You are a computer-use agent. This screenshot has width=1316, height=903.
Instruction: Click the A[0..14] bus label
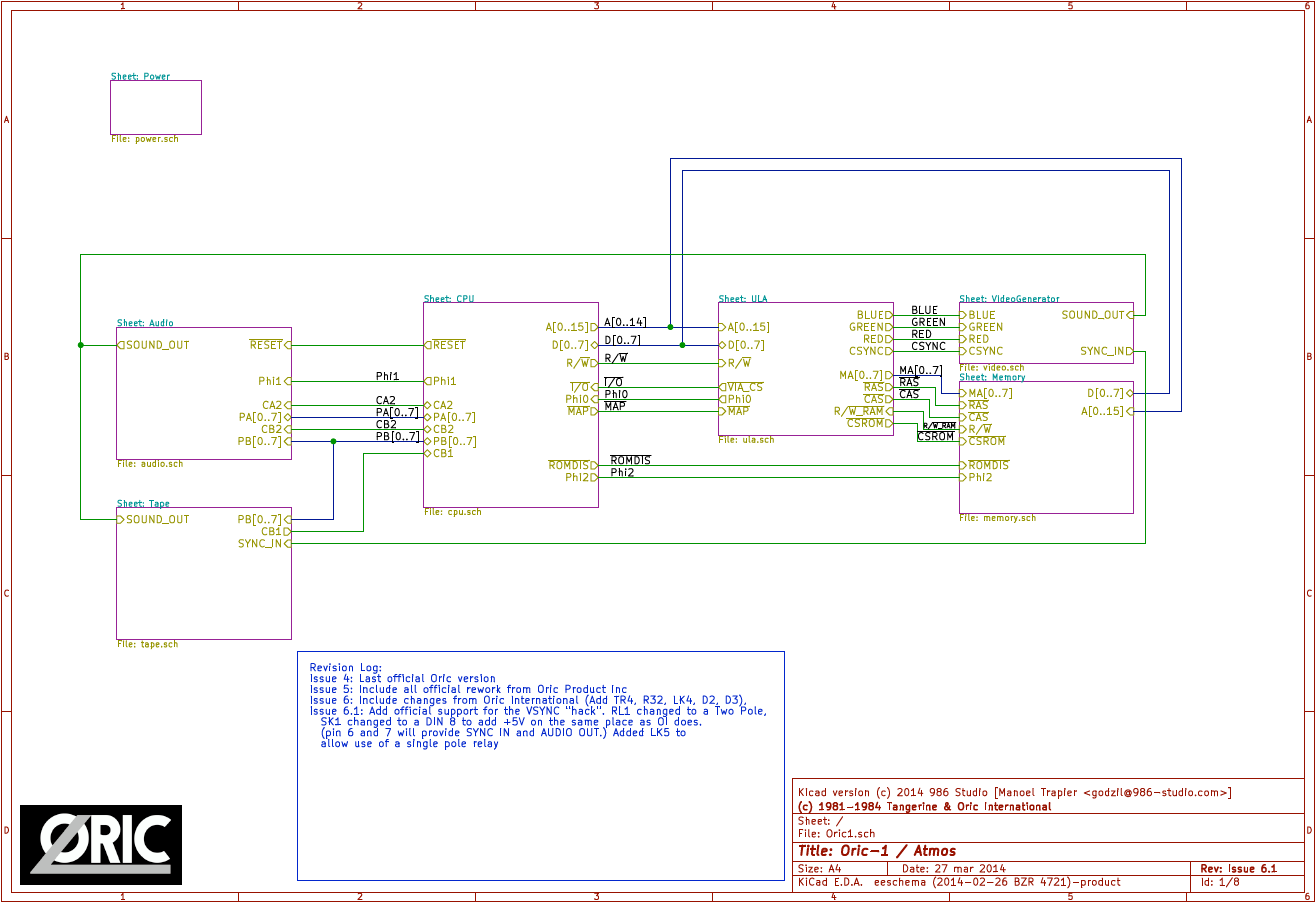click(625, 321)
